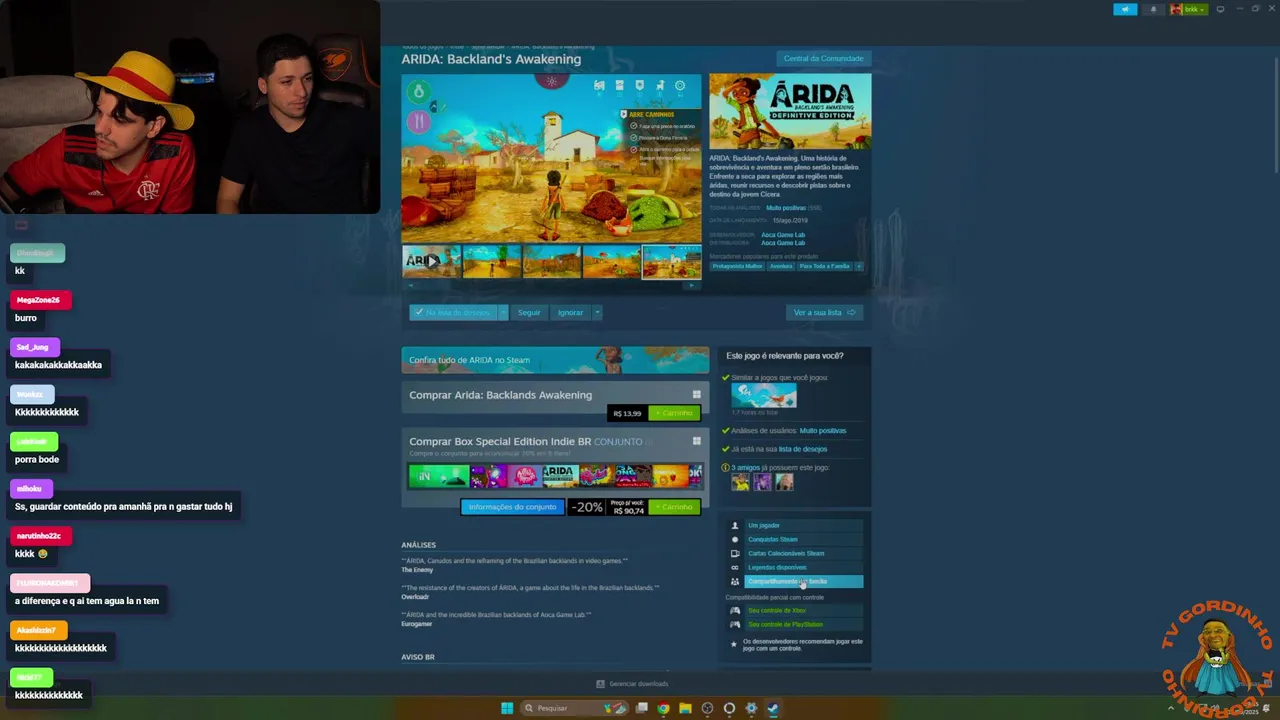Expand the wishlist dropdown arrow
Screen dimensions: 1280x720
[x=503, y=312]
